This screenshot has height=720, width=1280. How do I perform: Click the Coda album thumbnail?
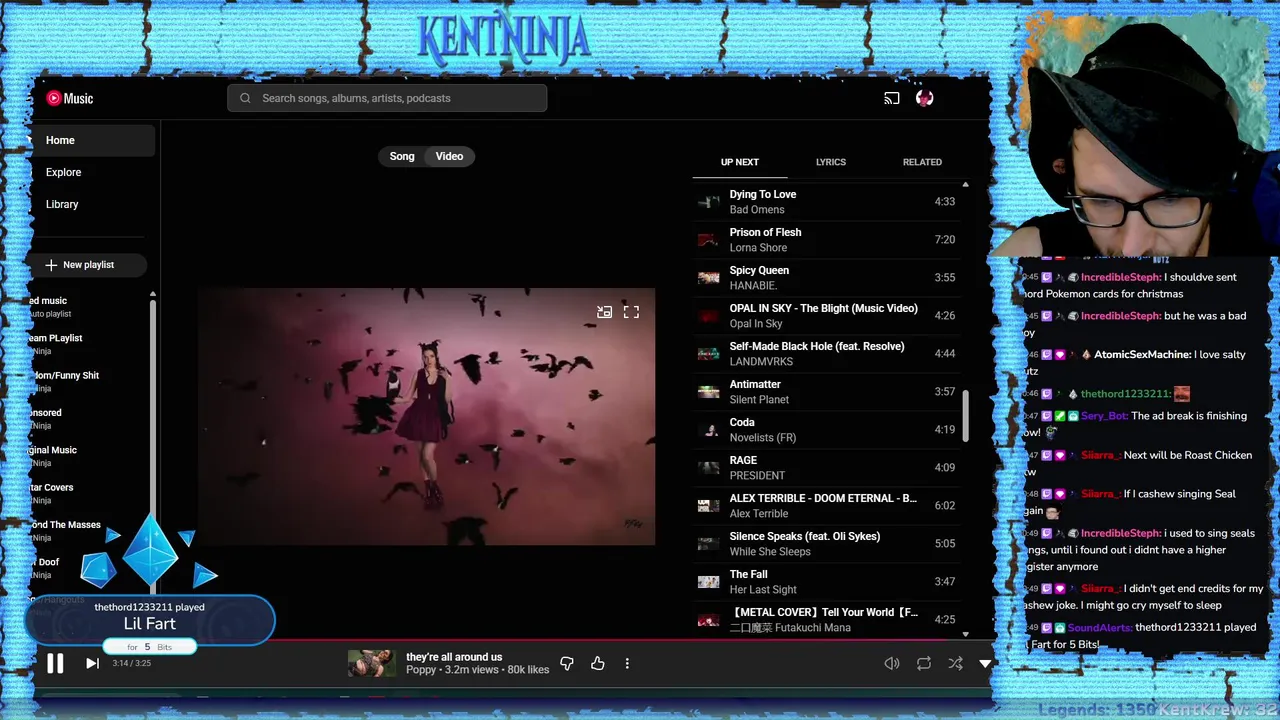pyautogui.click(x=708, y=430)
